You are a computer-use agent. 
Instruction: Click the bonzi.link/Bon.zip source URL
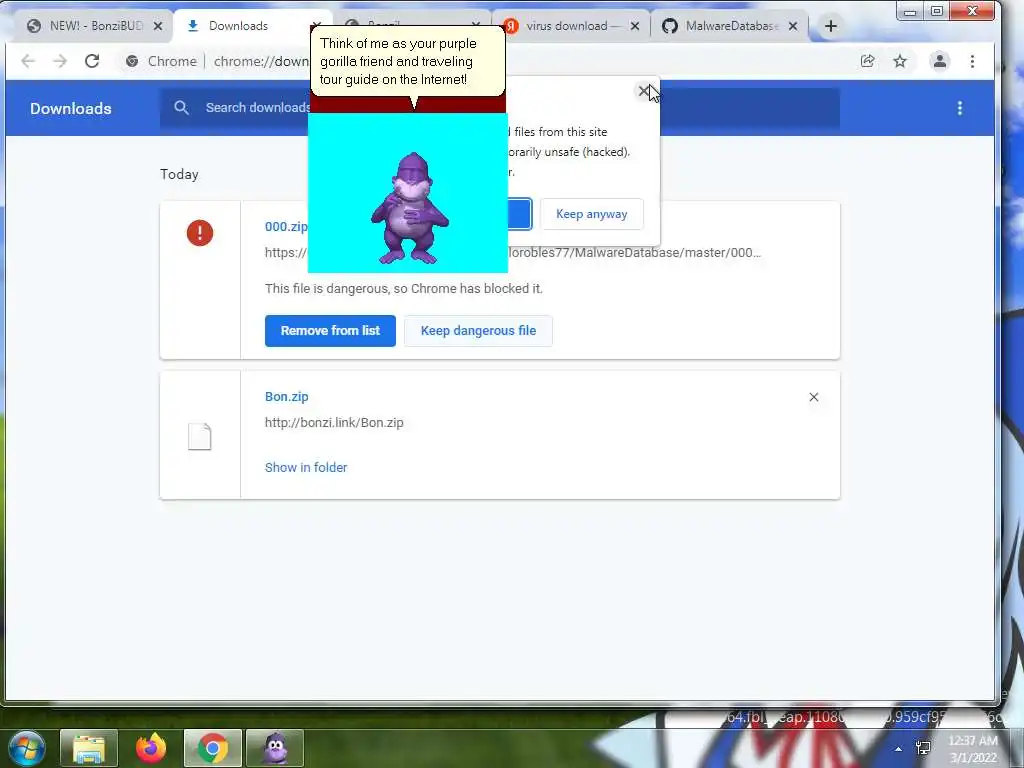point(334,423)
